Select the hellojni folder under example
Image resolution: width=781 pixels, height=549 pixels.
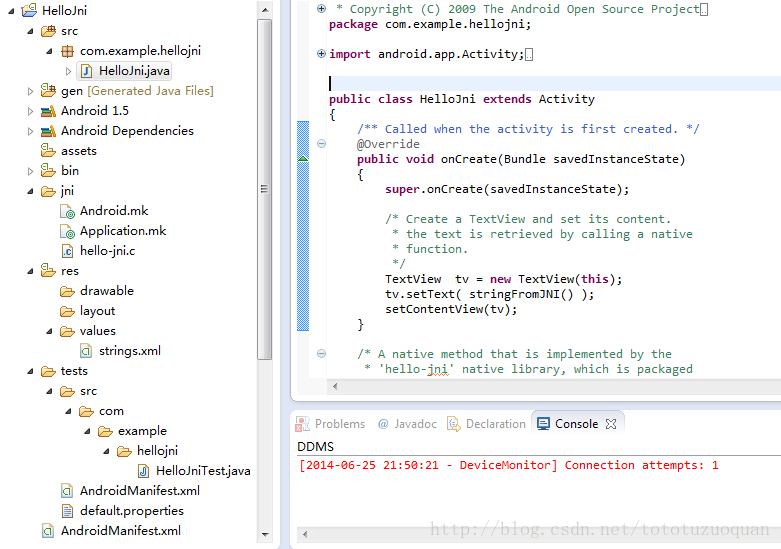157,451
